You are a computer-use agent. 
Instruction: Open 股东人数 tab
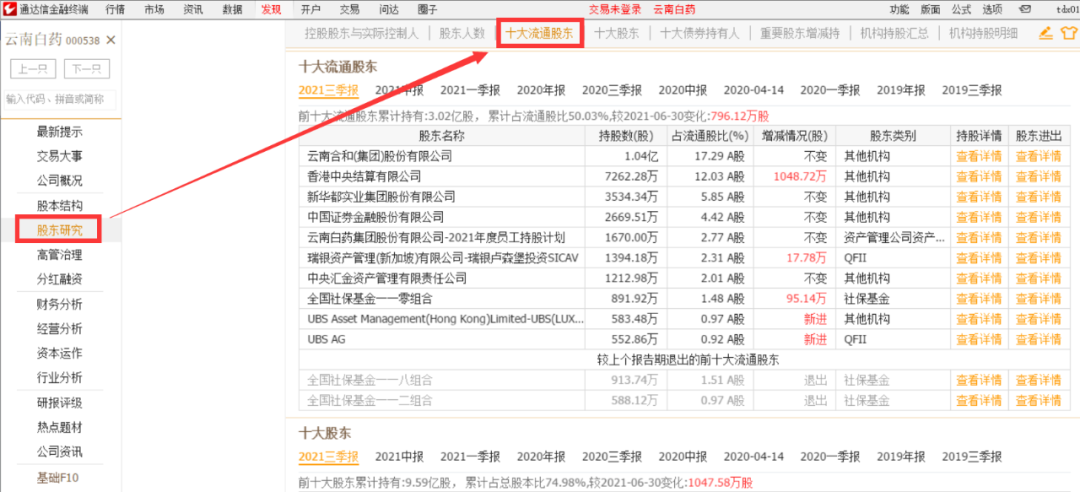(x=462, y=33)
